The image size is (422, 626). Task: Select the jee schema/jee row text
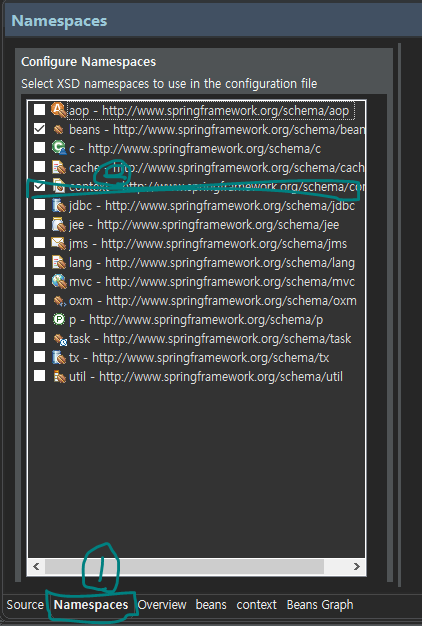[x=204, y=225]
